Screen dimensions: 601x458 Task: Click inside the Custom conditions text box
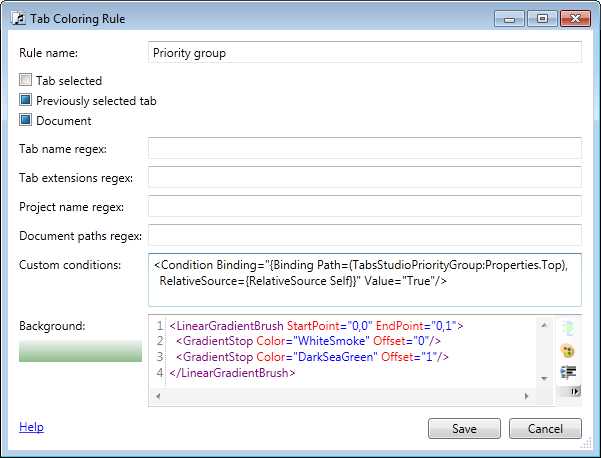[365, 280]
